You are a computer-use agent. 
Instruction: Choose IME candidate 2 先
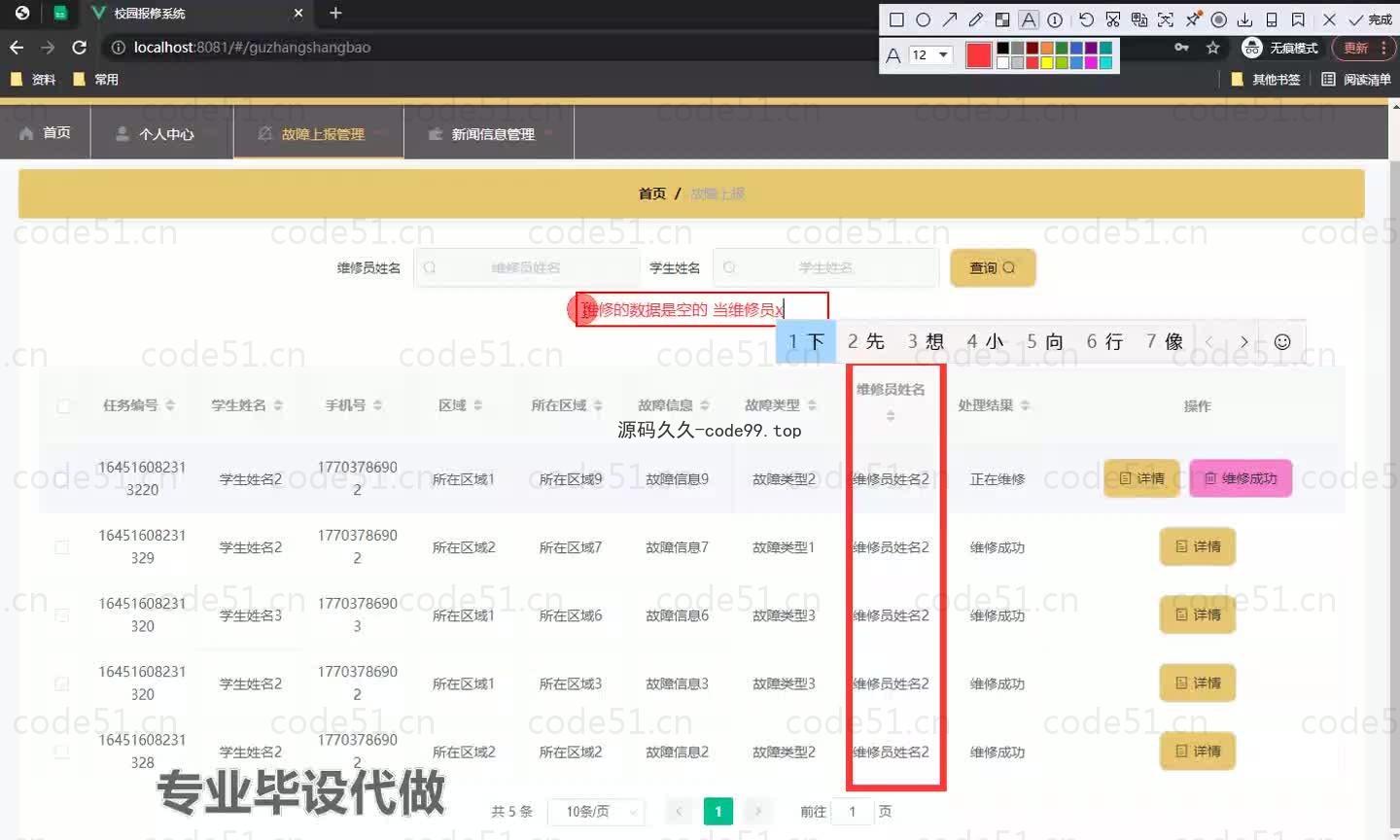pos(865,341)
